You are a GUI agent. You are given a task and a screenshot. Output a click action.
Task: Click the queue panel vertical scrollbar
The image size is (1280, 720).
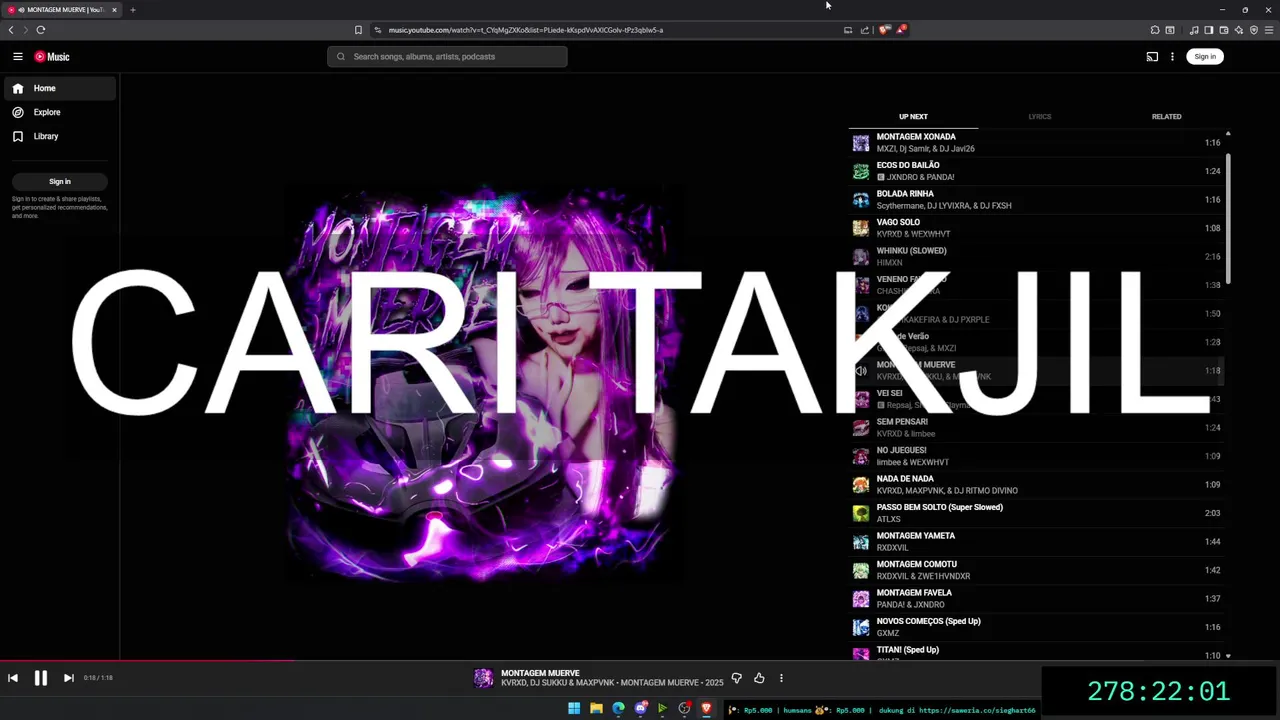pos(1228,218)
